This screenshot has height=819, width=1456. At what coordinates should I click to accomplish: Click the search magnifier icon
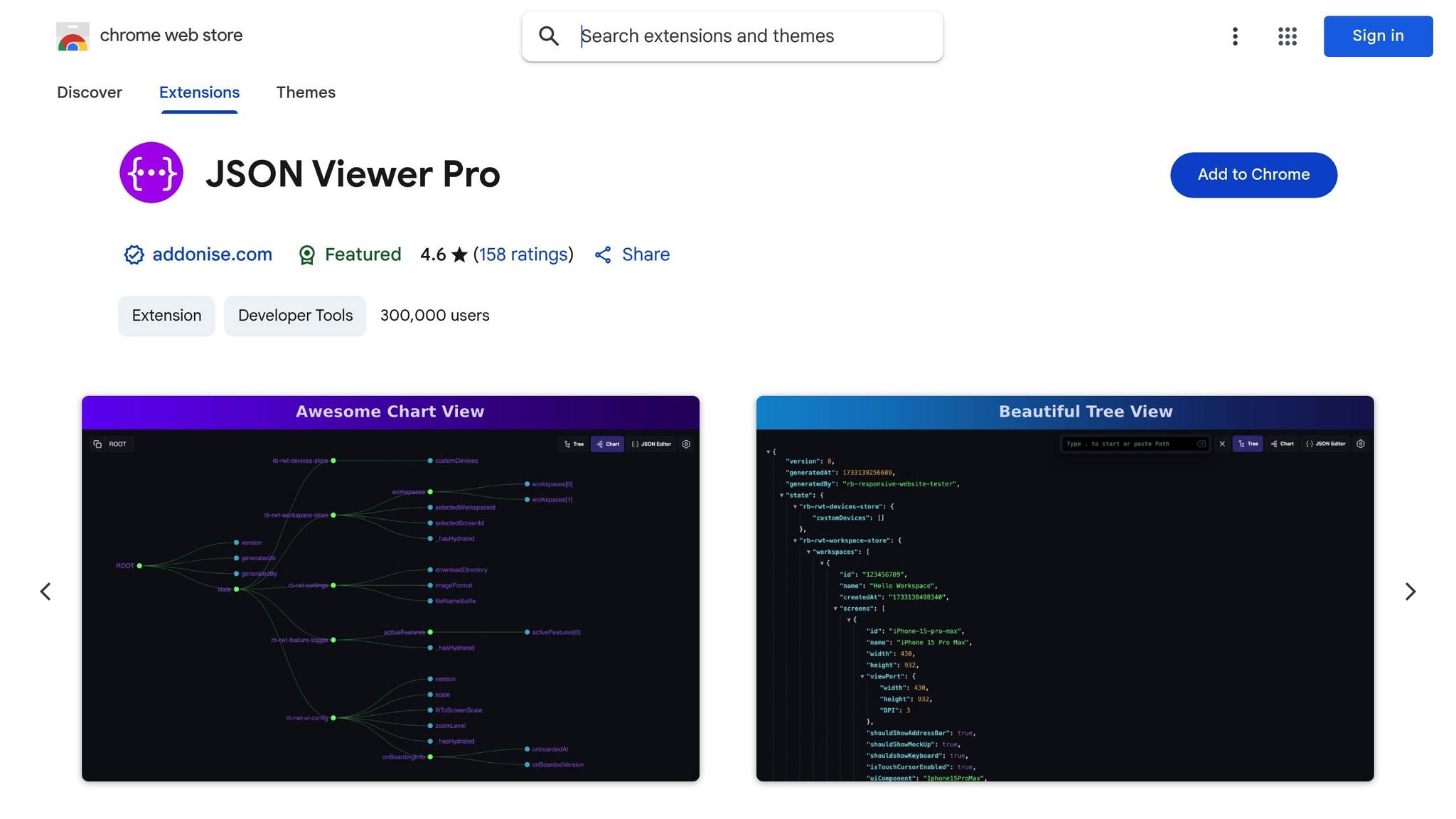[548, 36]
